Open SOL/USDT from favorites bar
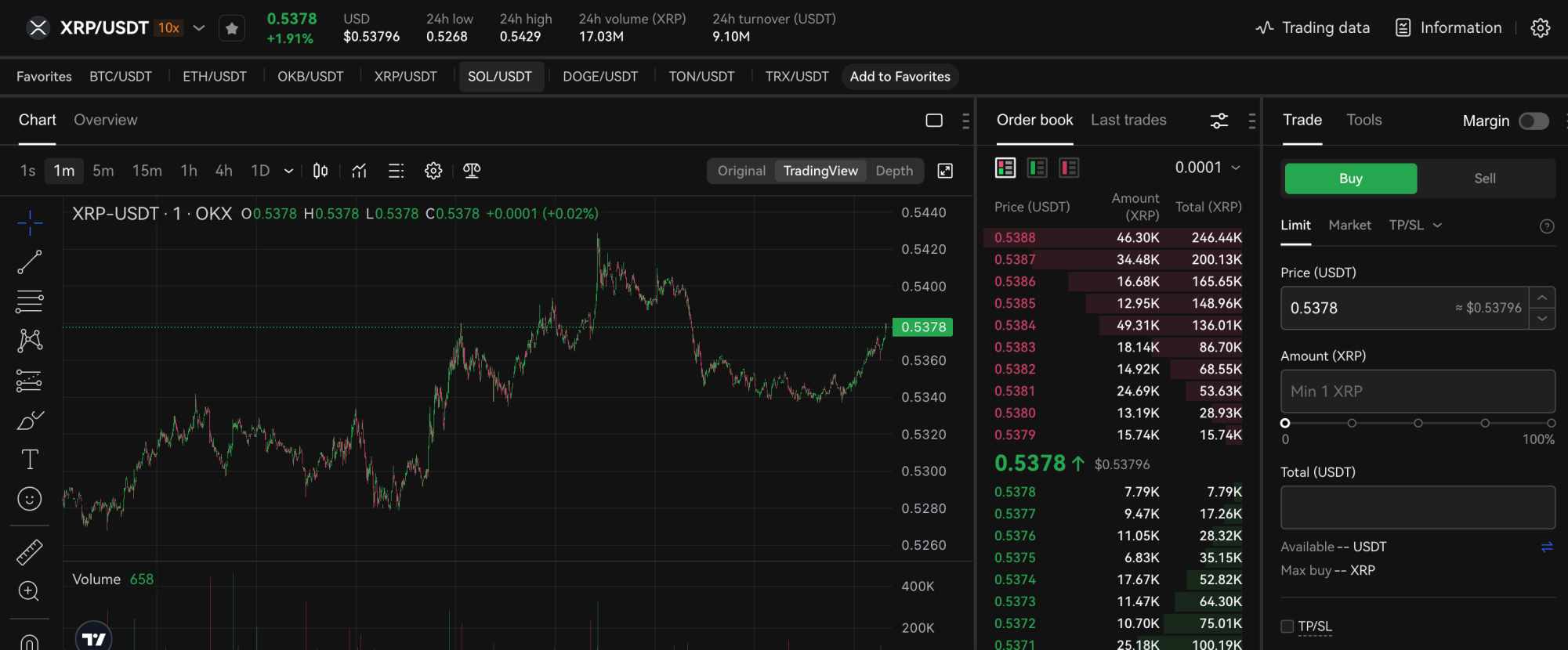The width and height of the screenshot is (1568, 650). [500, 77]
